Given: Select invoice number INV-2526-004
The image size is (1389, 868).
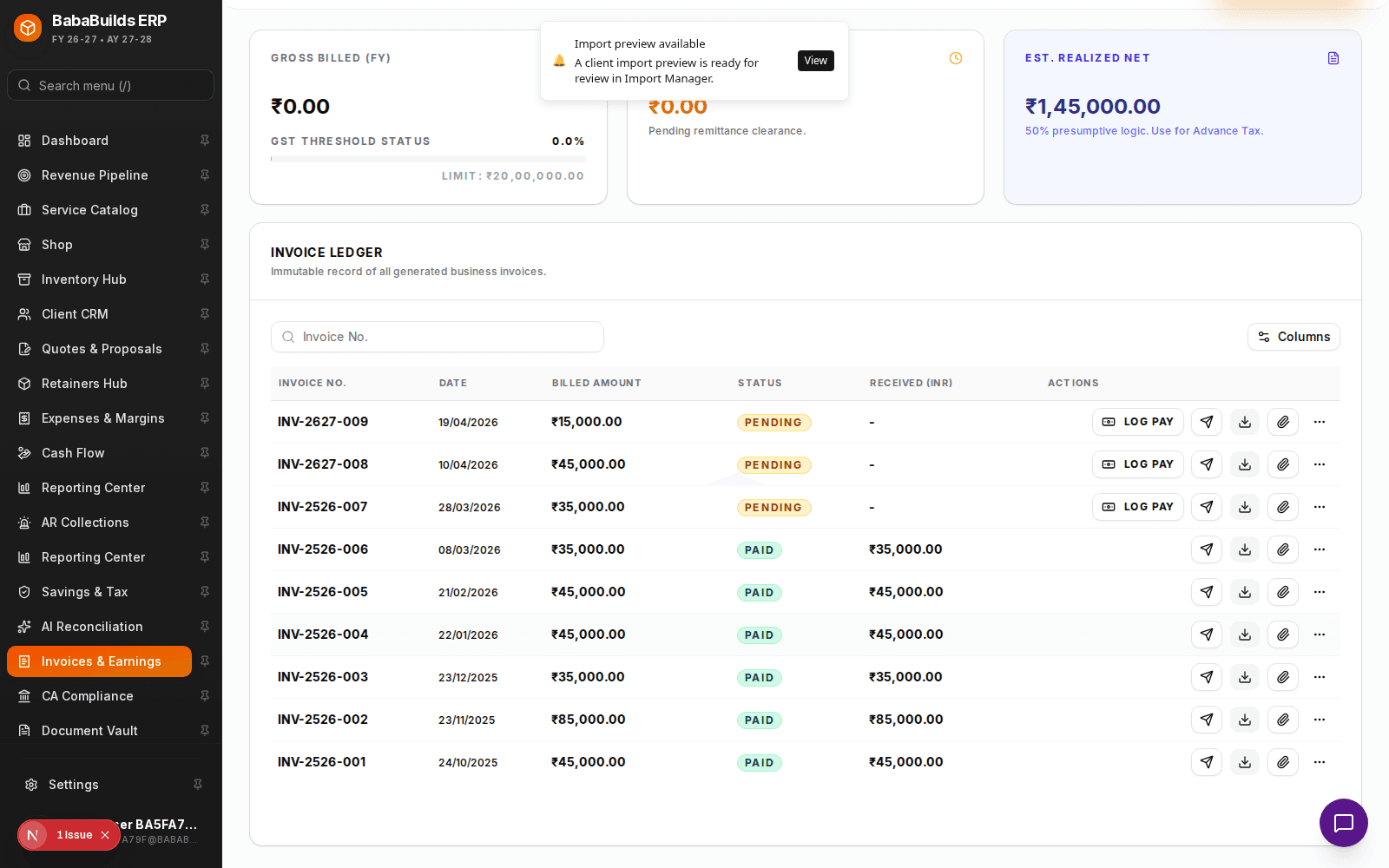Looking at the screenshot, I should point(323,635).
